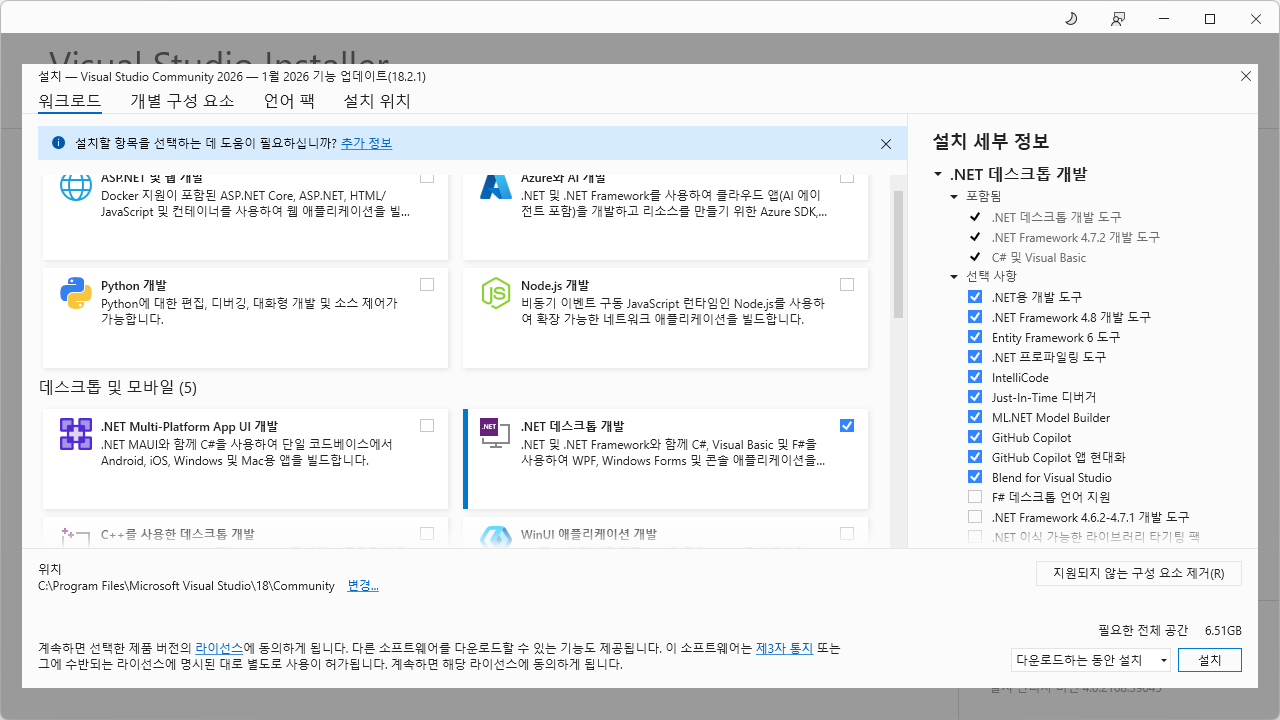Check the .NET Multi-Platform App UI workload
Screen dimensions: 1280x720
click(x=427, y=425)
